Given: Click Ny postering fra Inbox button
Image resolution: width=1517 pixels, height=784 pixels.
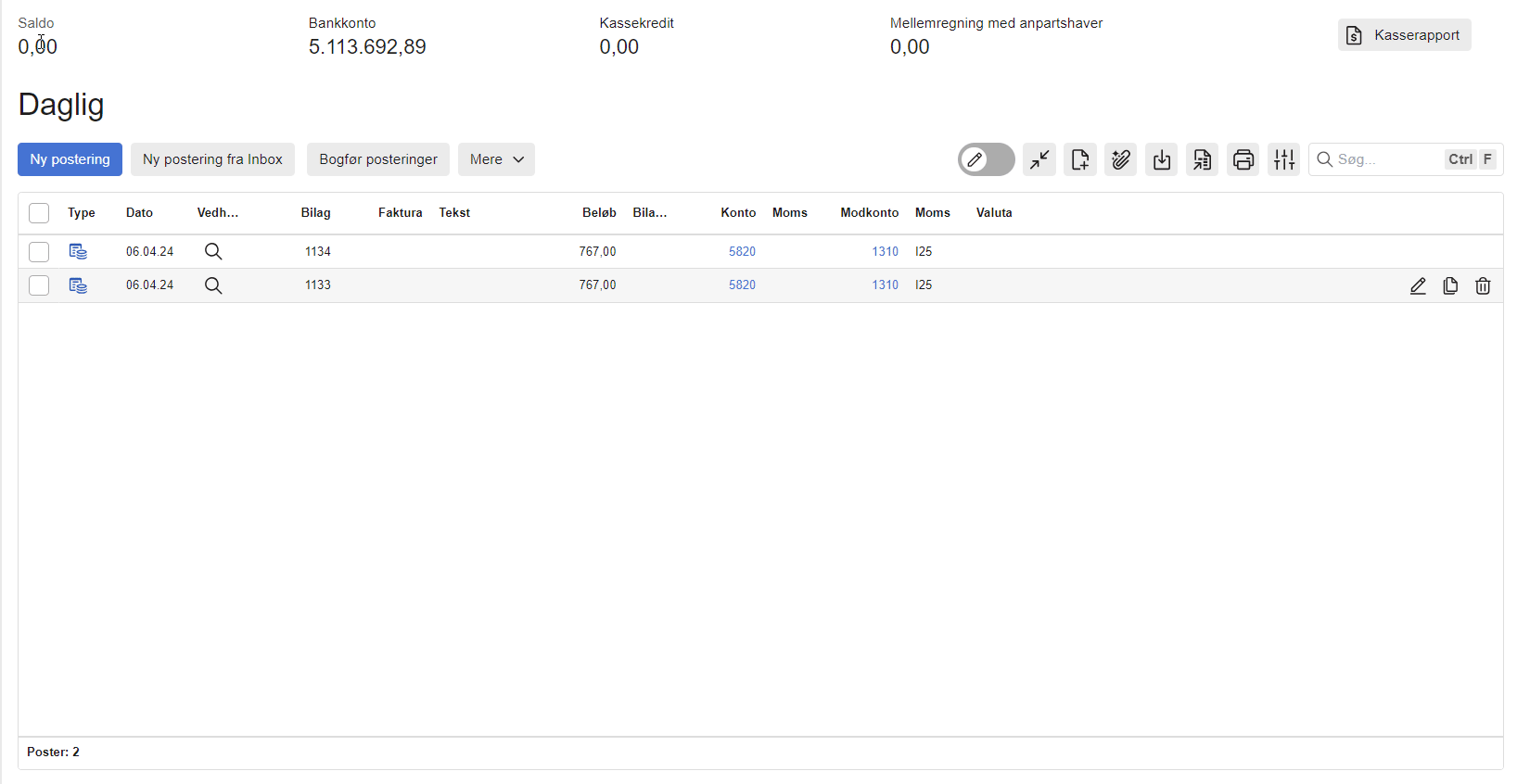Looking at the screenshot, I should pos(212,159).
